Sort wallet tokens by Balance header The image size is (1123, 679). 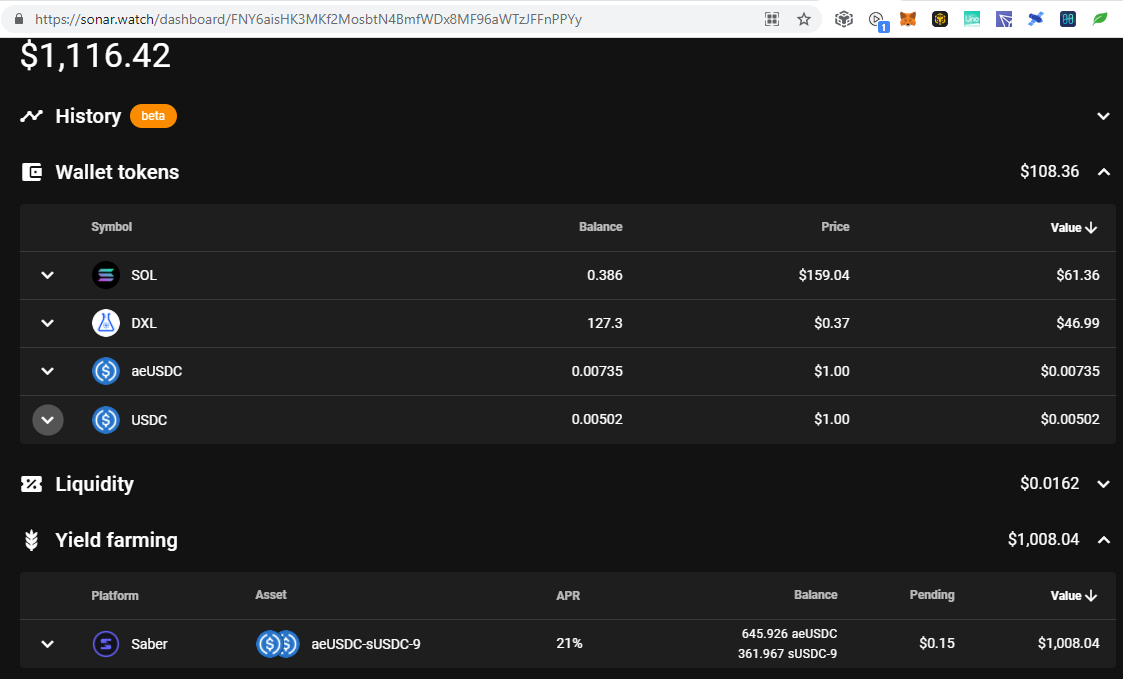[x=600, y=227]
